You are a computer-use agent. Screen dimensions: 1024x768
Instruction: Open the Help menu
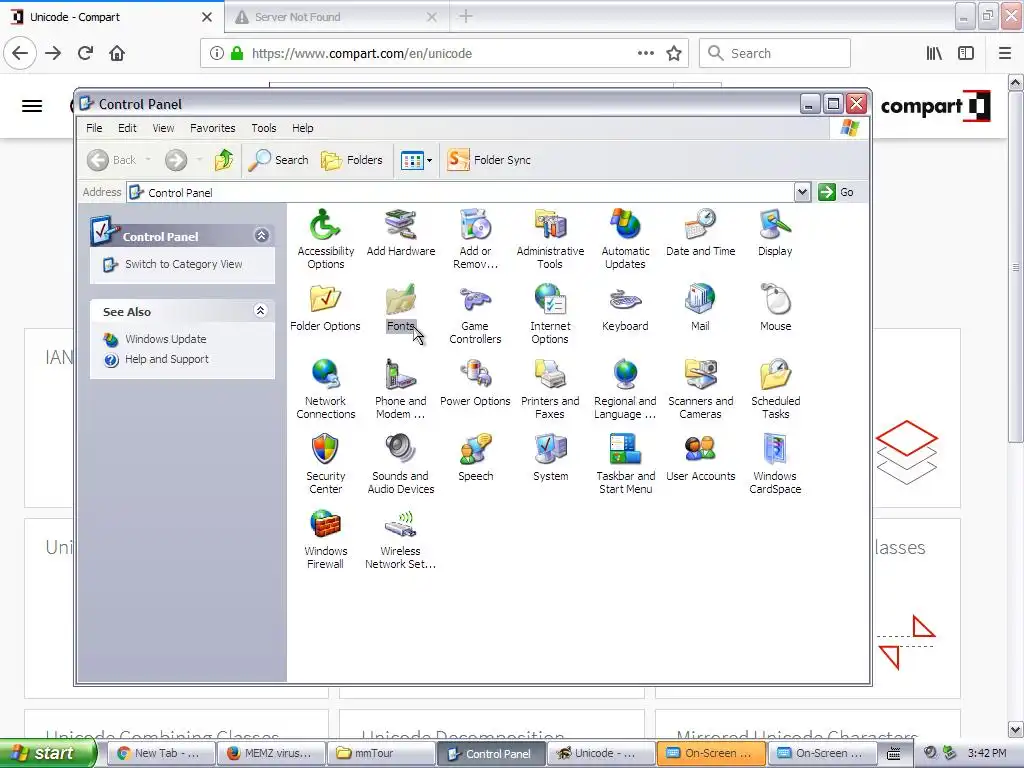pyautogui.click(x=302, y=128)
